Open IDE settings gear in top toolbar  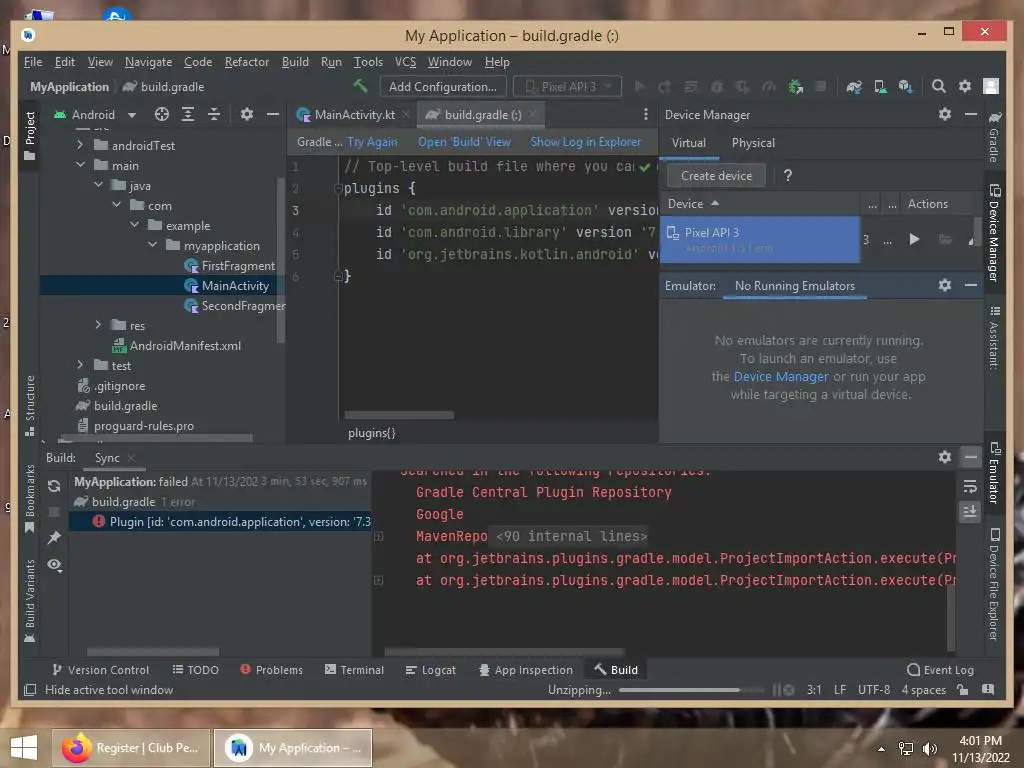click(x=965, y=86)
